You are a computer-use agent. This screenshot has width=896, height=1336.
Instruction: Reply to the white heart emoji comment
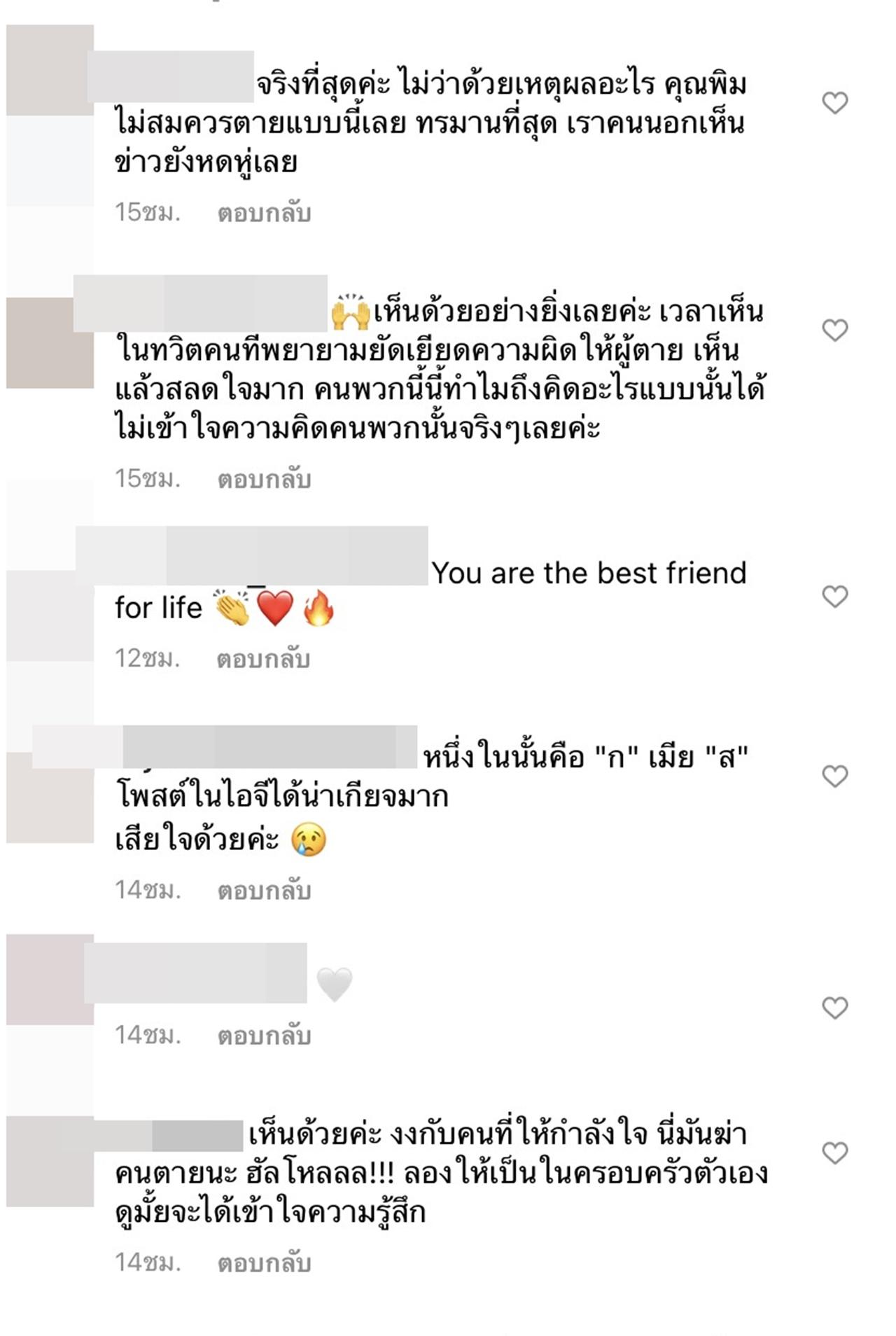(x=264, y=1036)
